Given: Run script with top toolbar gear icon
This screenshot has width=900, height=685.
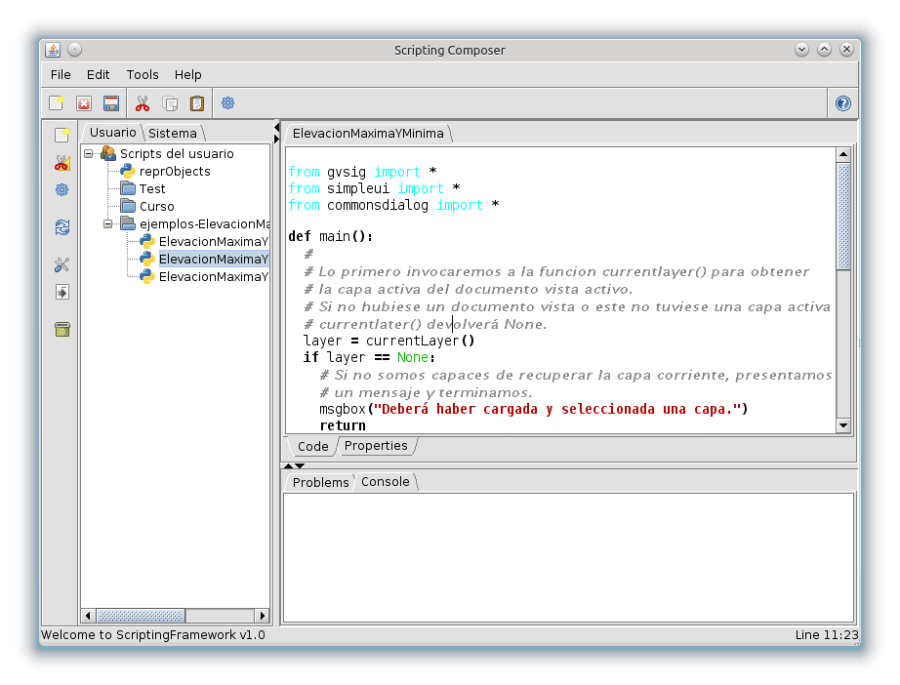Looking at the screenshot, I should coord(228,103).
